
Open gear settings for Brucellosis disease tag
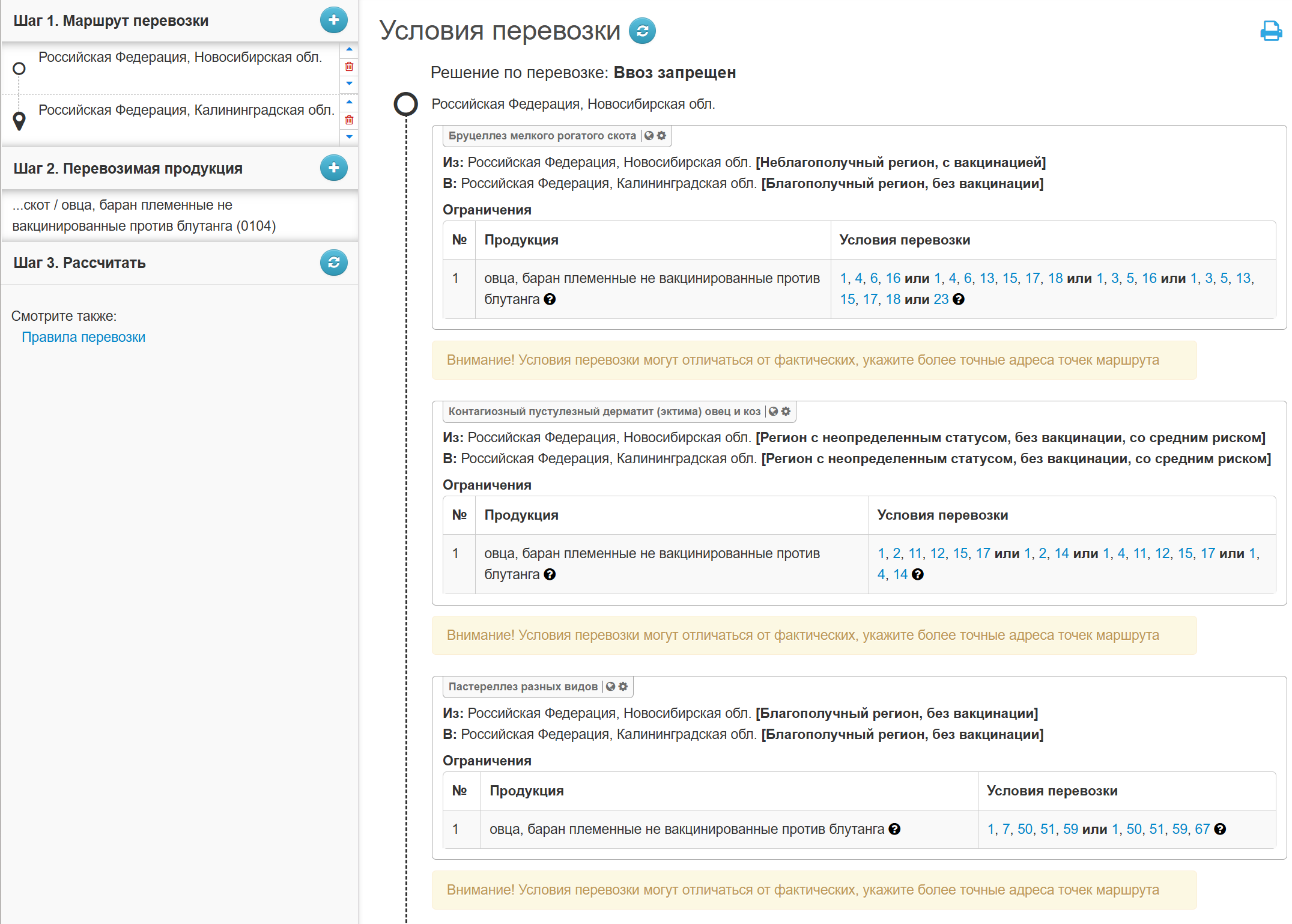pos(661,136)
